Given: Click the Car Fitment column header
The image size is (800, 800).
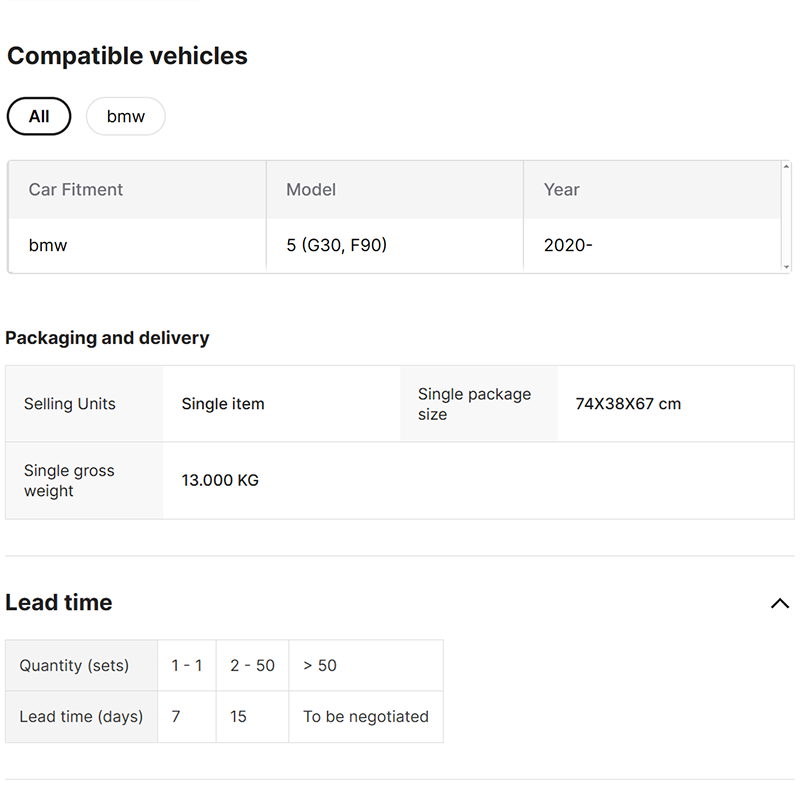Looking at the screenshot, I should [x=76, y=190].
